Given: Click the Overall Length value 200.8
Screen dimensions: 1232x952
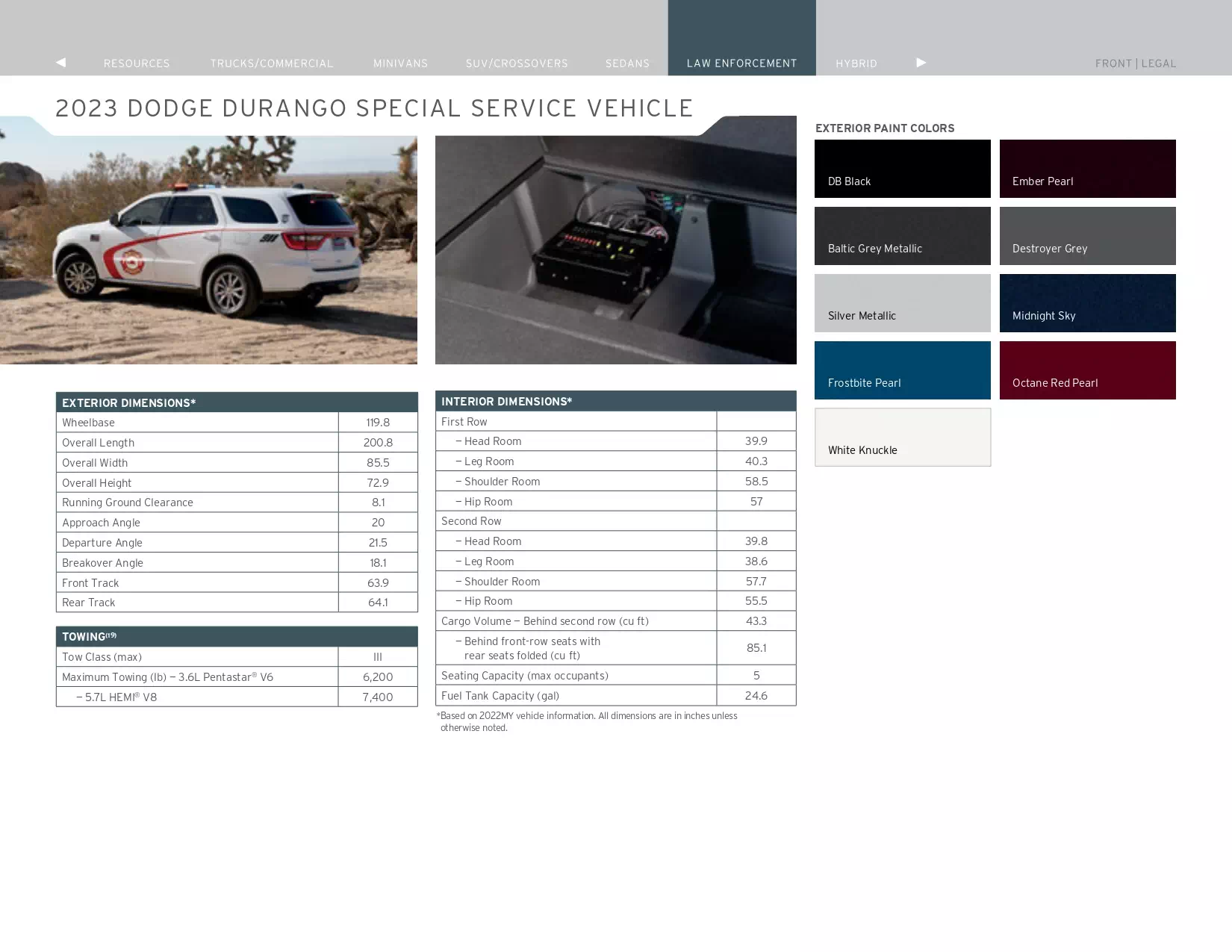Looking at the screenshot, I should click(x=378, y=443).
